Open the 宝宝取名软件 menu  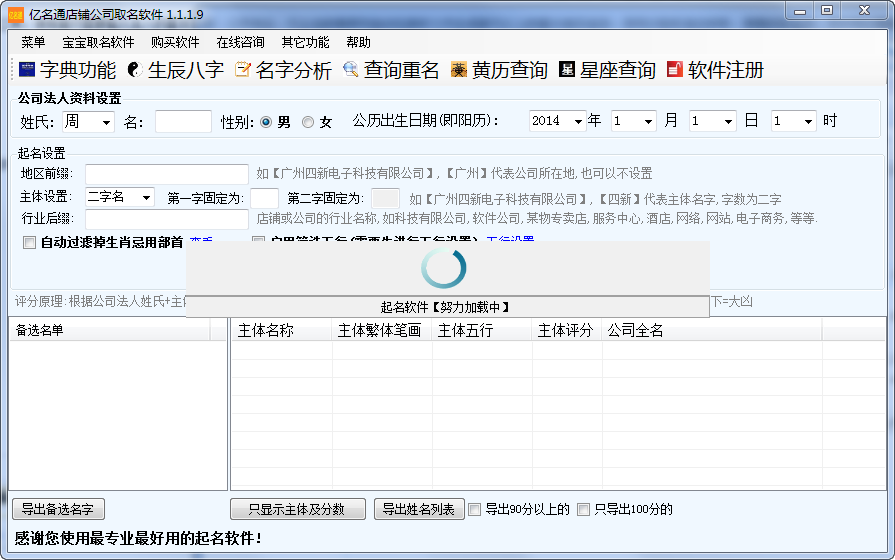98,42
